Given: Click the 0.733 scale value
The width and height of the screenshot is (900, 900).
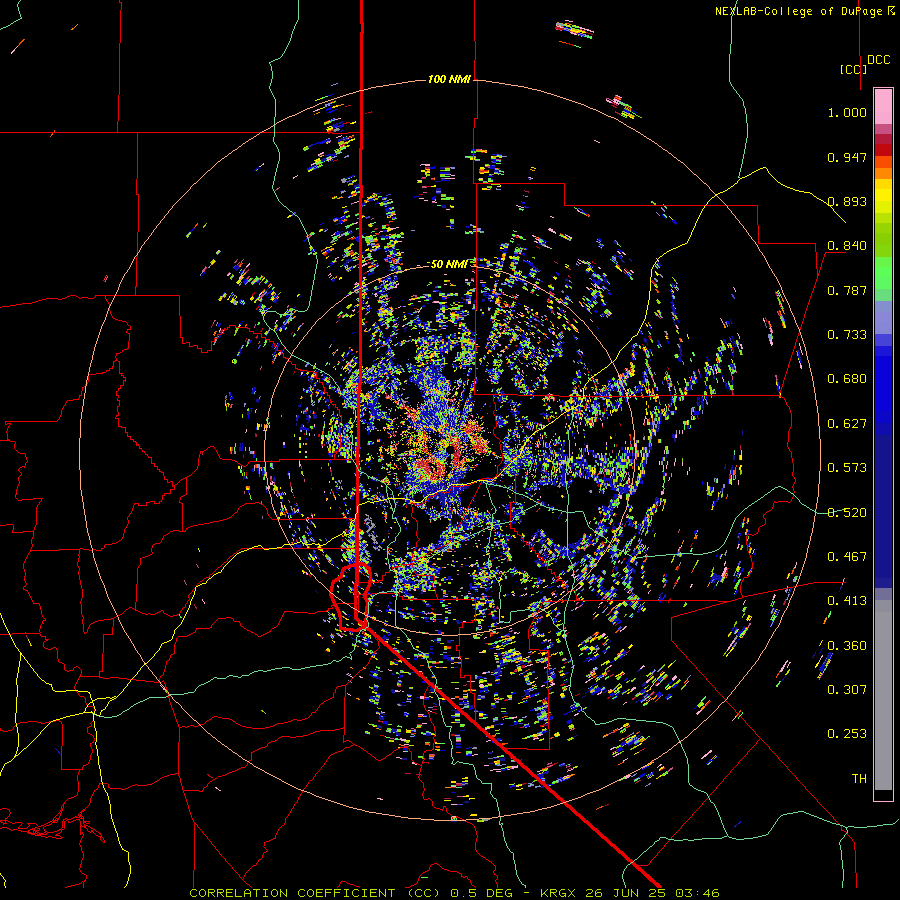Looking at the screenshot, I should point(847,335).
